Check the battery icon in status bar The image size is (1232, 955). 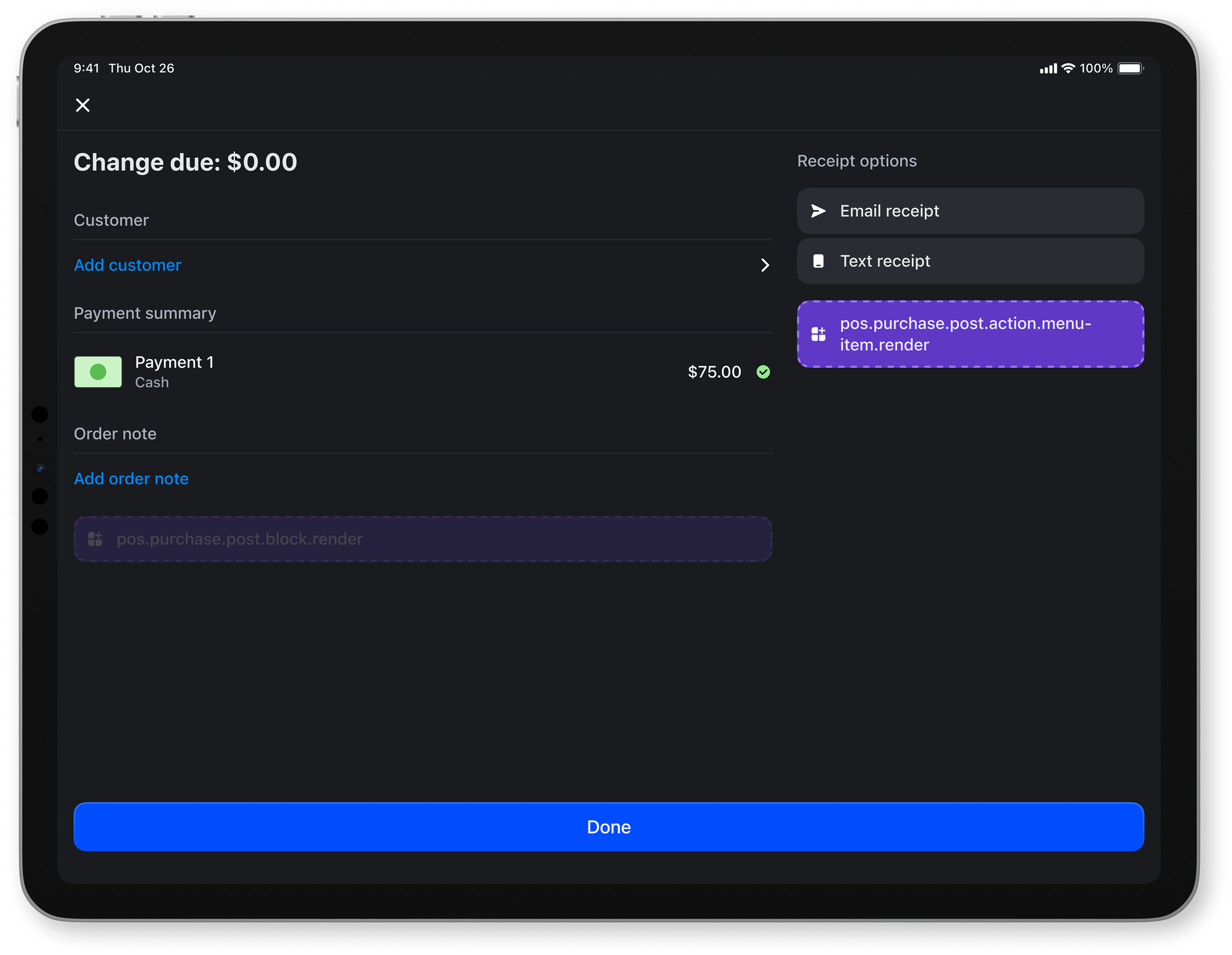[1130, 68]
